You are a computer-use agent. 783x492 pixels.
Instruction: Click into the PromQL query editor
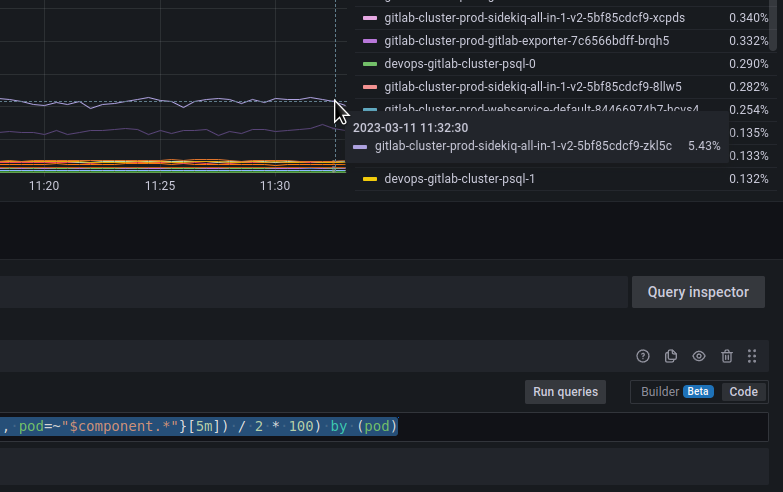coord(384,427)
